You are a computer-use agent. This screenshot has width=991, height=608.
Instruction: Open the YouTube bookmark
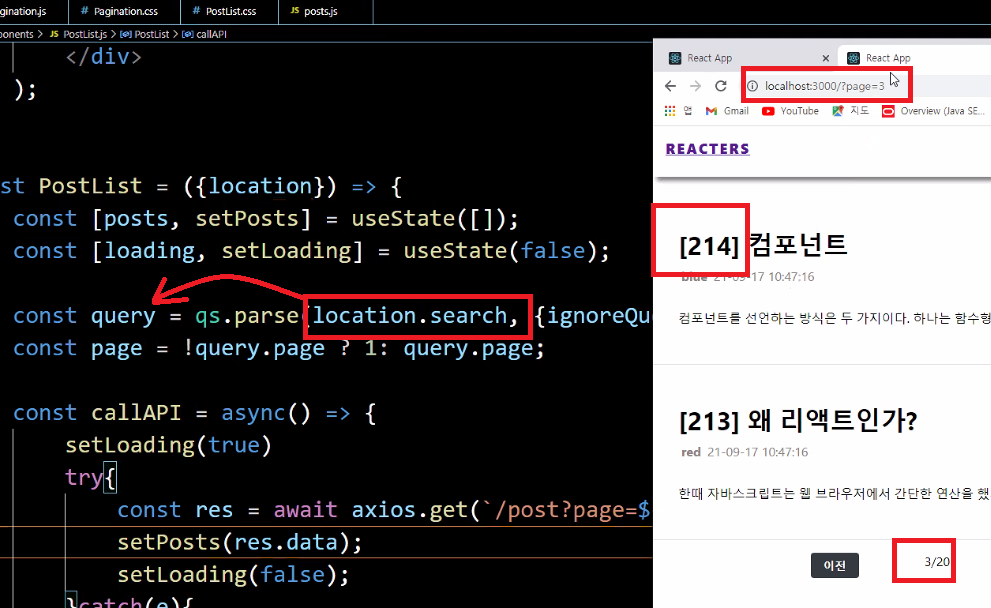[790, 111]
